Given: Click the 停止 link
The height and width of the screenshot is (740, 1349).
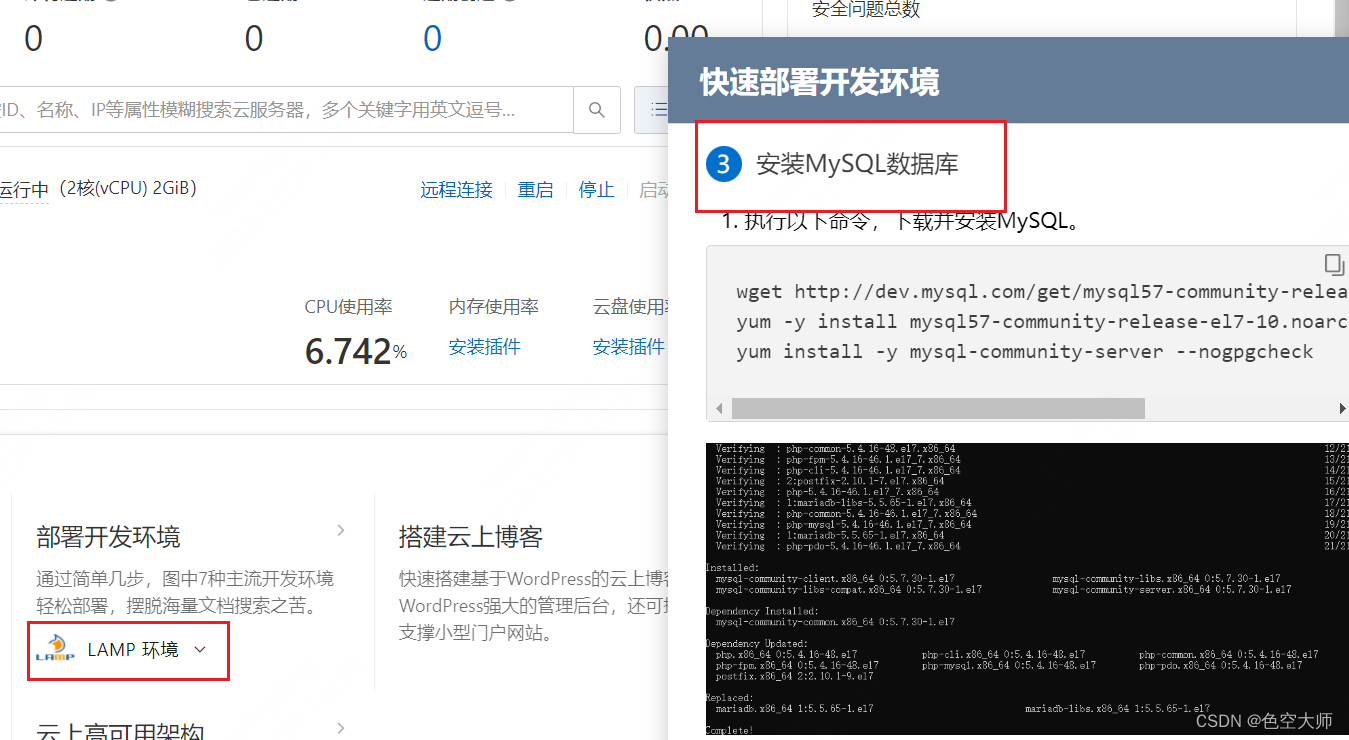Looking at the screenshot, I should (x=596, y=190).
